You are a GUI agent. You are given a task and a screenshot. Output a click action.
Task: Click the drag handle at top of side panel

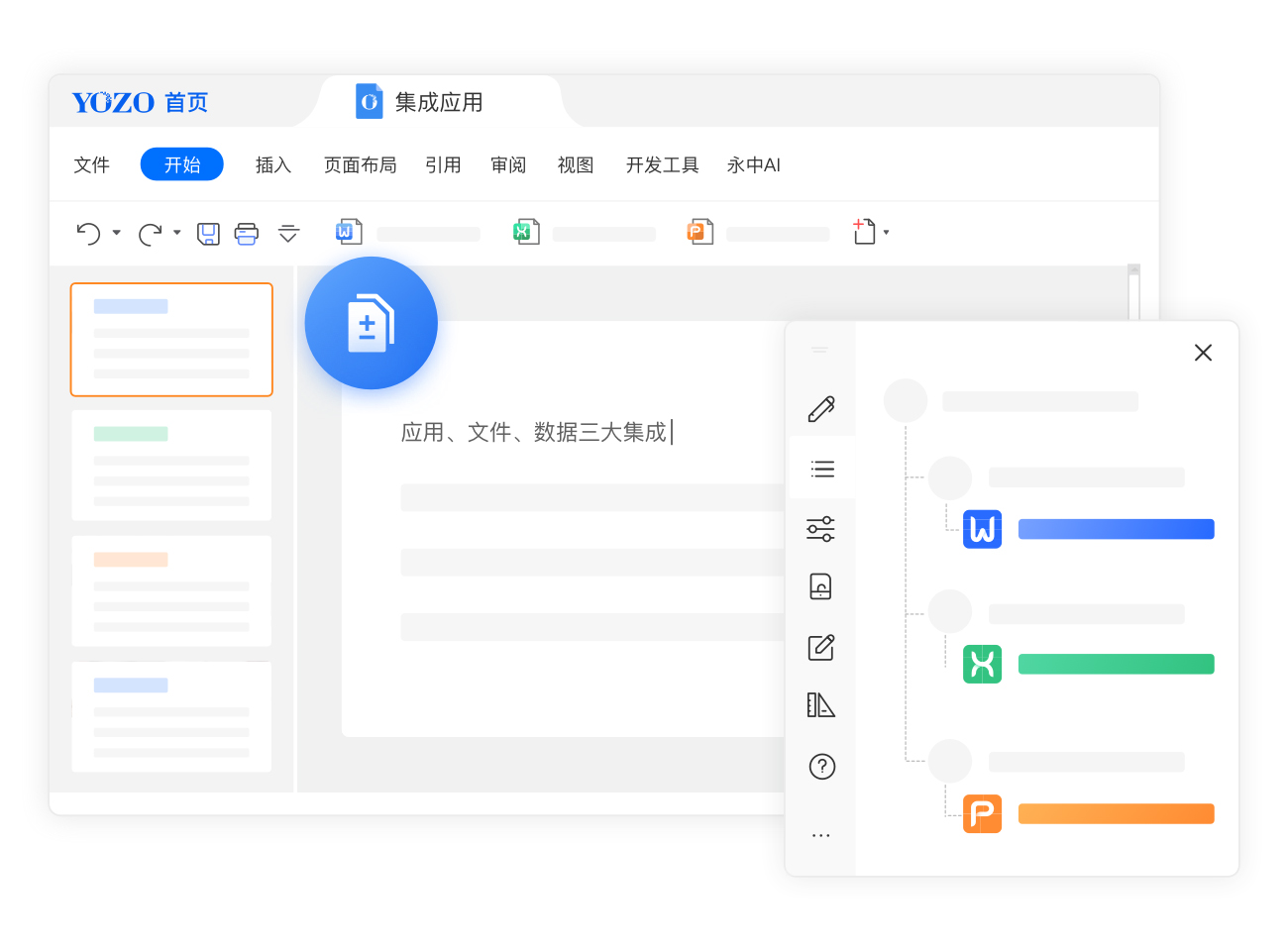click(819, 350)
